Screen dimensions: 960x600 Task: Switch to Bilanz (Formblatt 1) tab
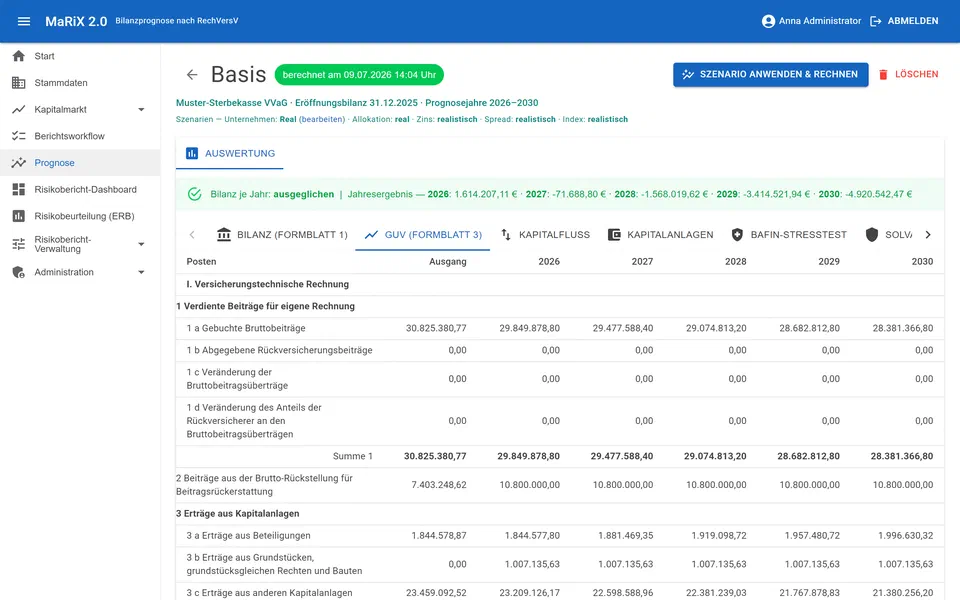pyautogui.click(x=282, y=234)
